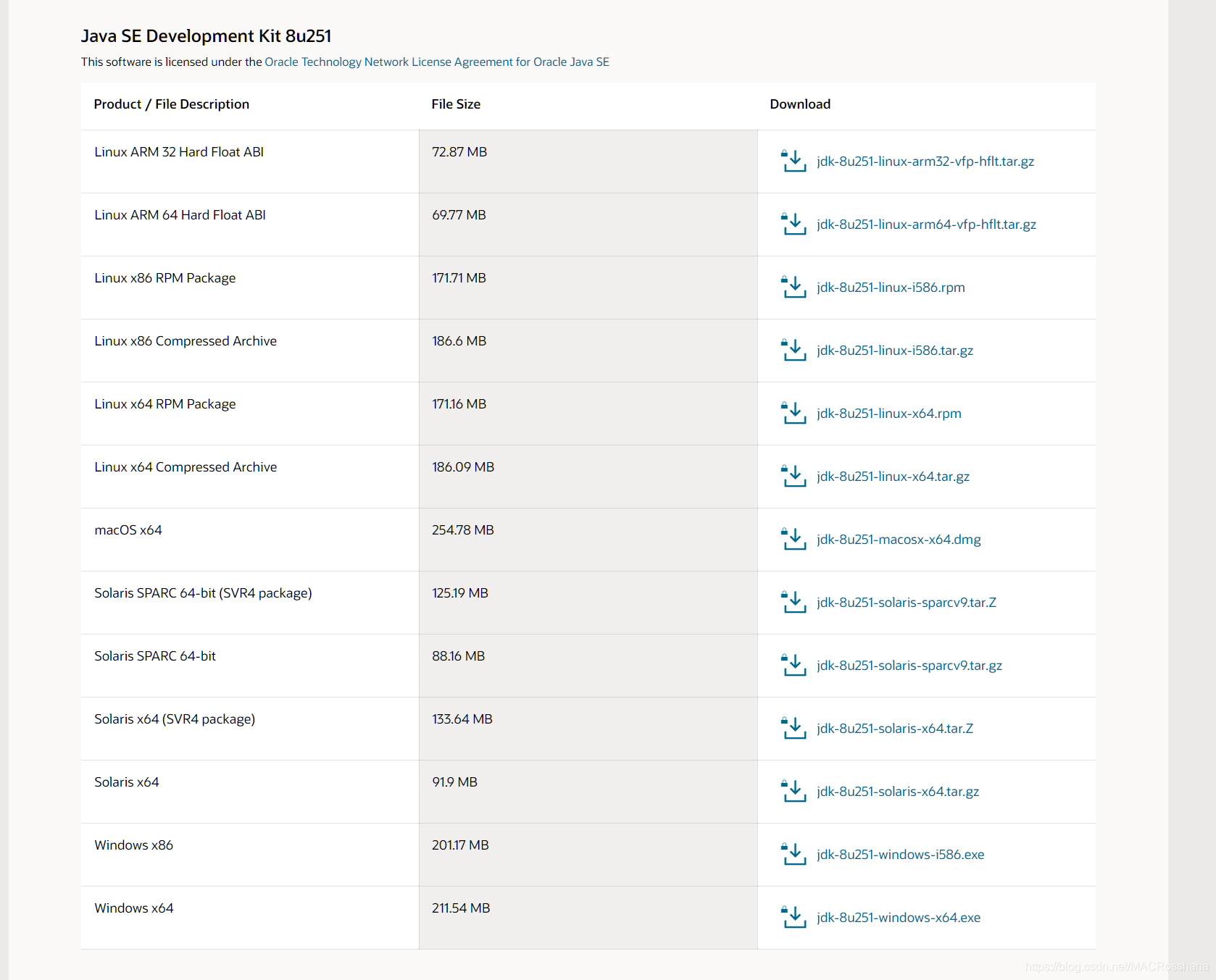Download jdk-8u251-linux-i586.rpm link
The height and width of the screenshot is (980, 1216).
pos(891,288)
